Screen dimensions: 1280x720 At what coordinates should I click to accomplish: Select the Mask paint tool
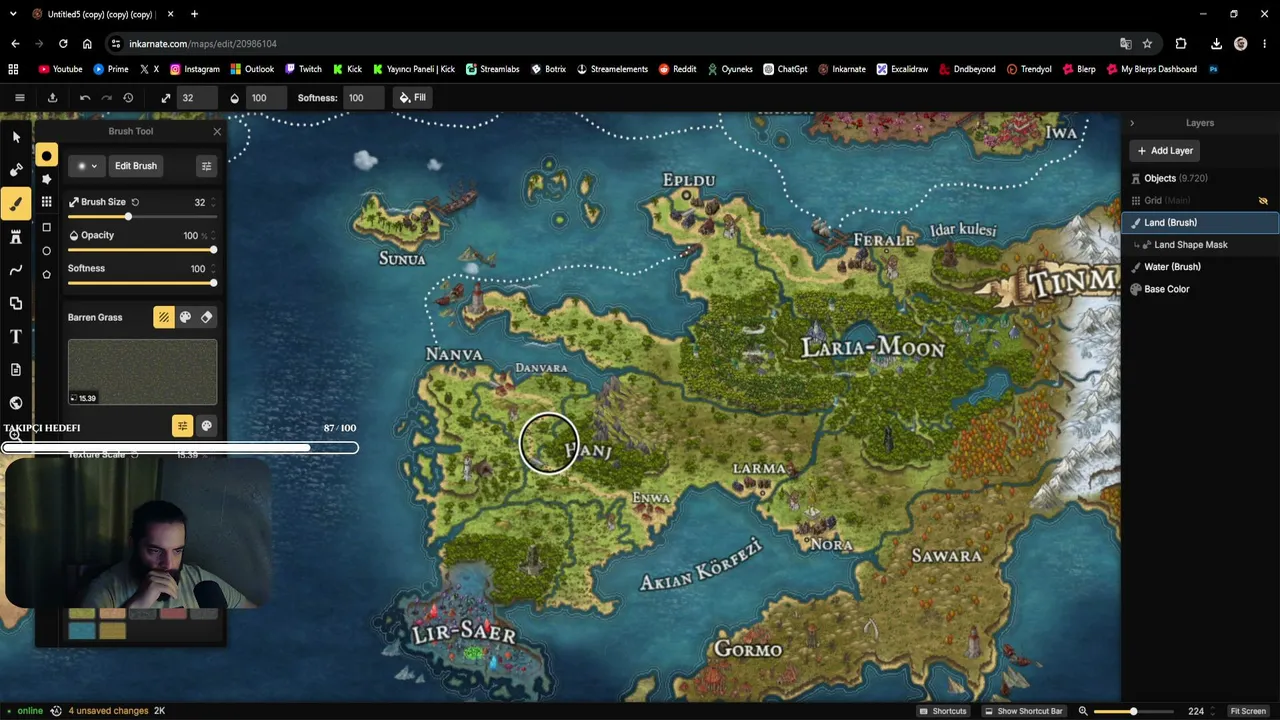click(16, 170)
